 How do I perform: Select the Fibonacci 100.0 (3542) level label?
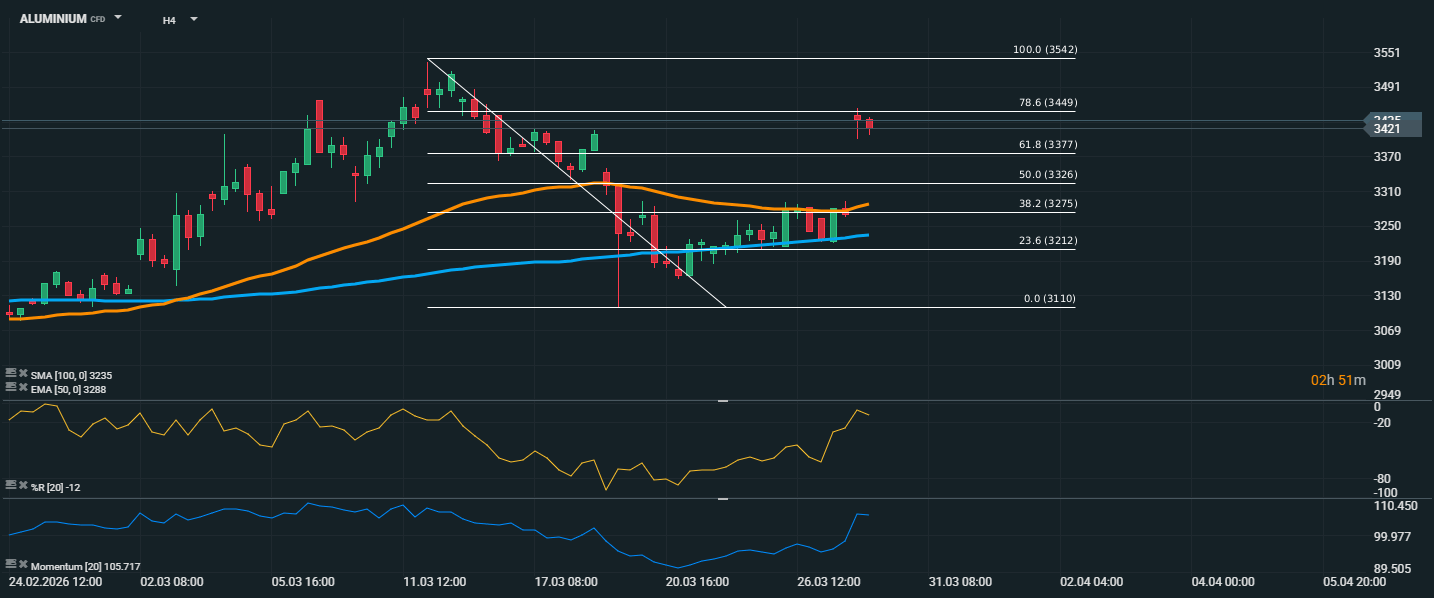pyautogui.click(x=1045, y=50)
